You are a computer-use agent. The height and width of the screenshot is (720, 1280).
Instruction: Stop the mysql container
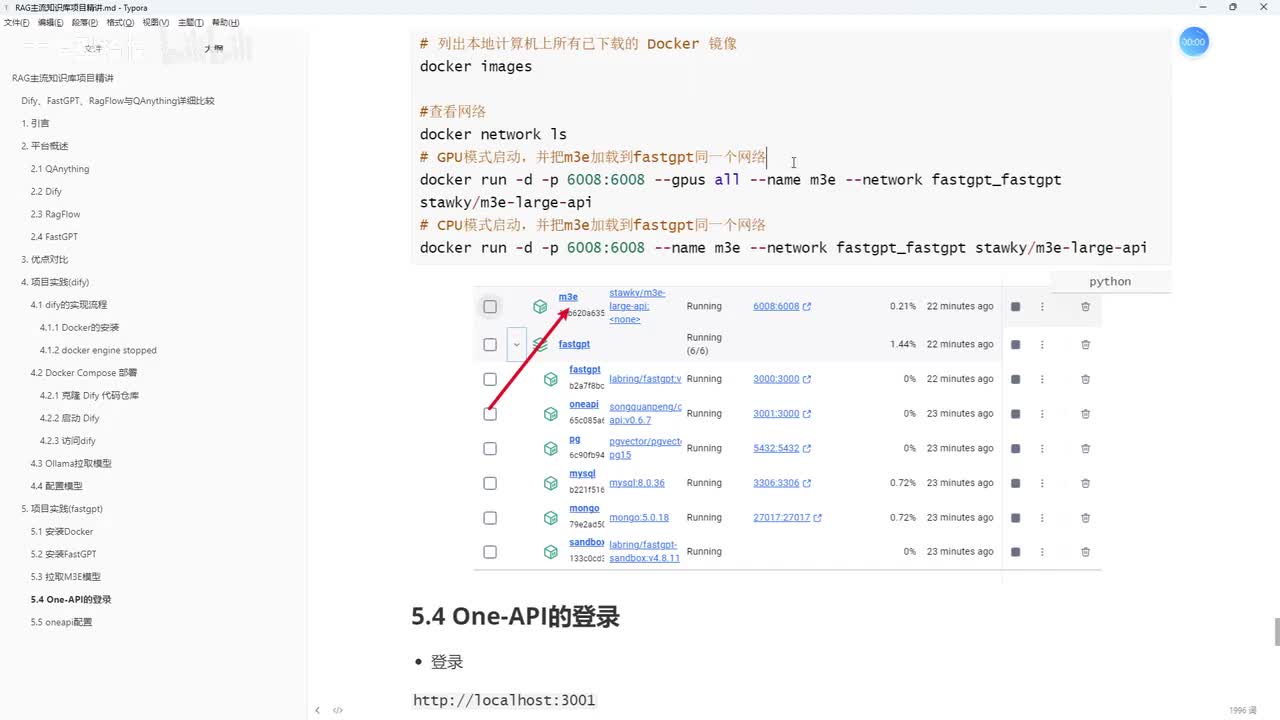1015,483
